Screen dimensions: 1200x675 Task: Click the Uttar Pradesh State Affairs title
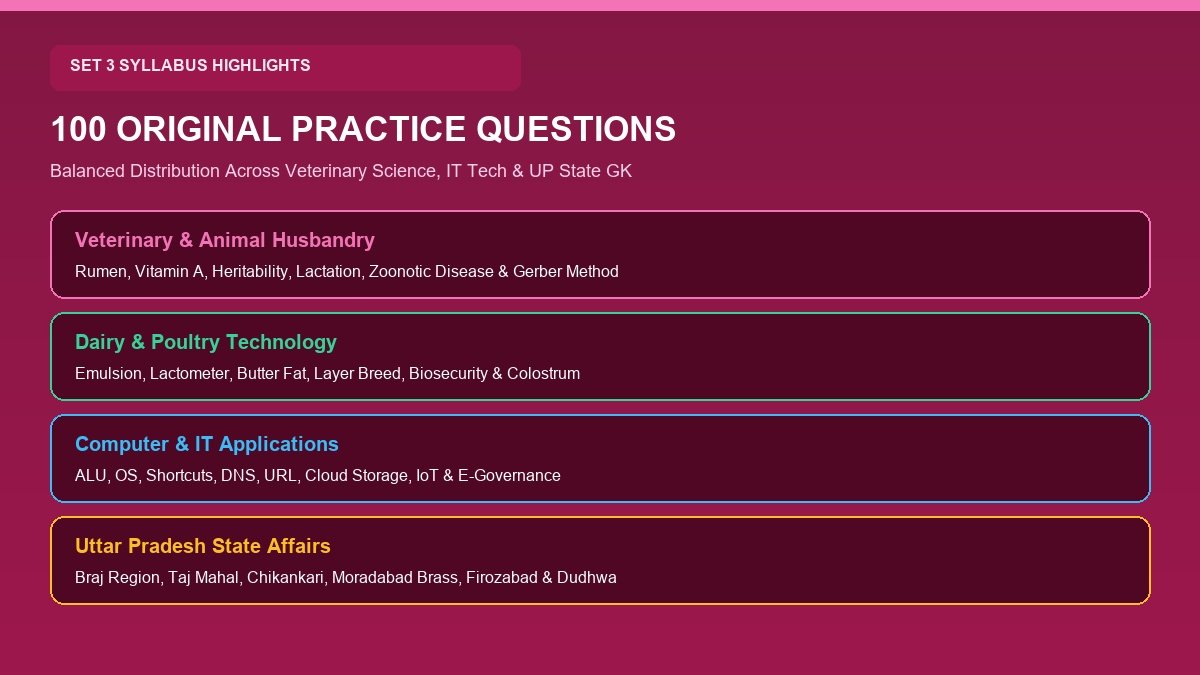(203, 546)
